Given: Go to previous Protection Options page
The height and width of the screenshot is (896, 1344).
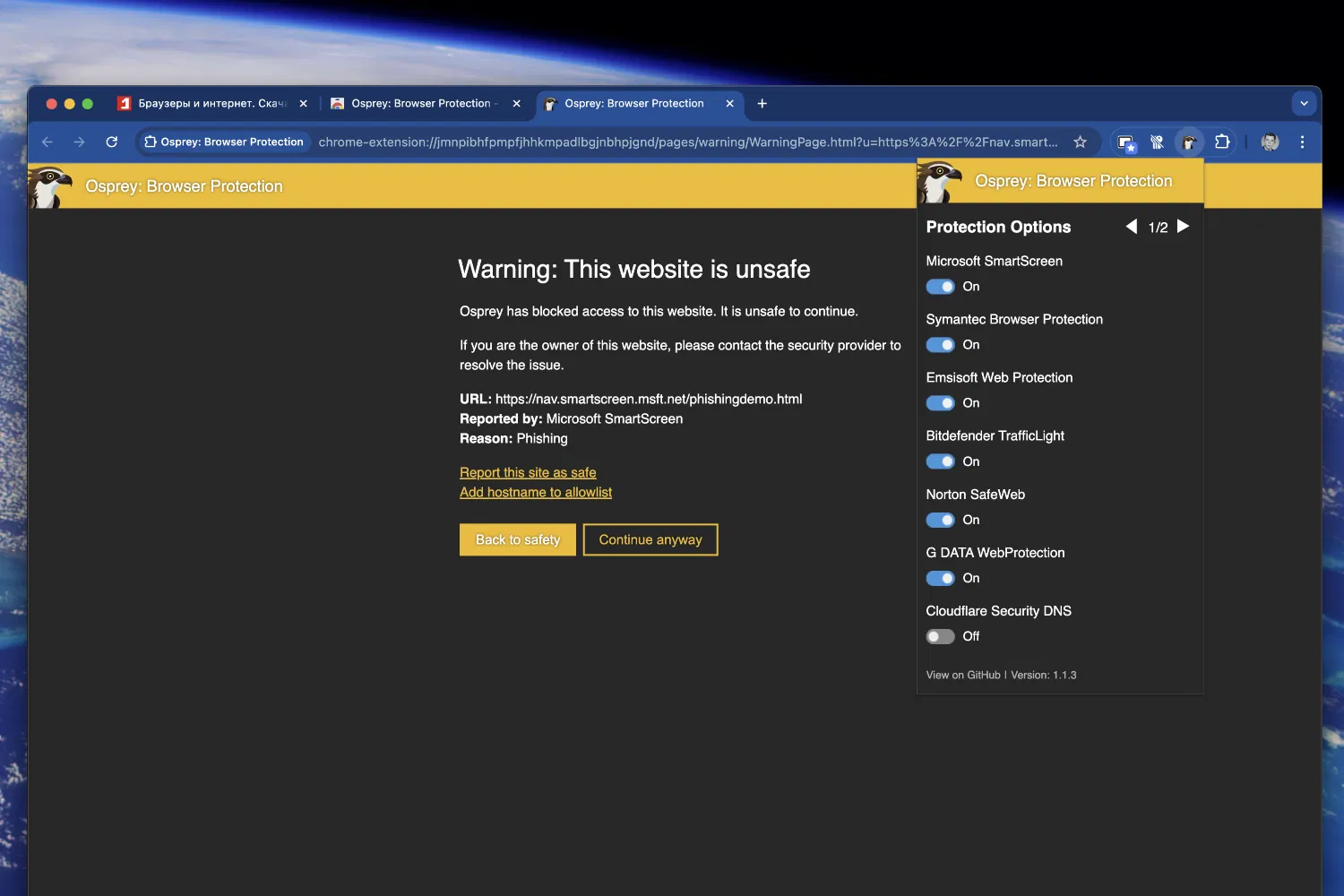Looking at the screenshot, I should (x=1132, y=227).
